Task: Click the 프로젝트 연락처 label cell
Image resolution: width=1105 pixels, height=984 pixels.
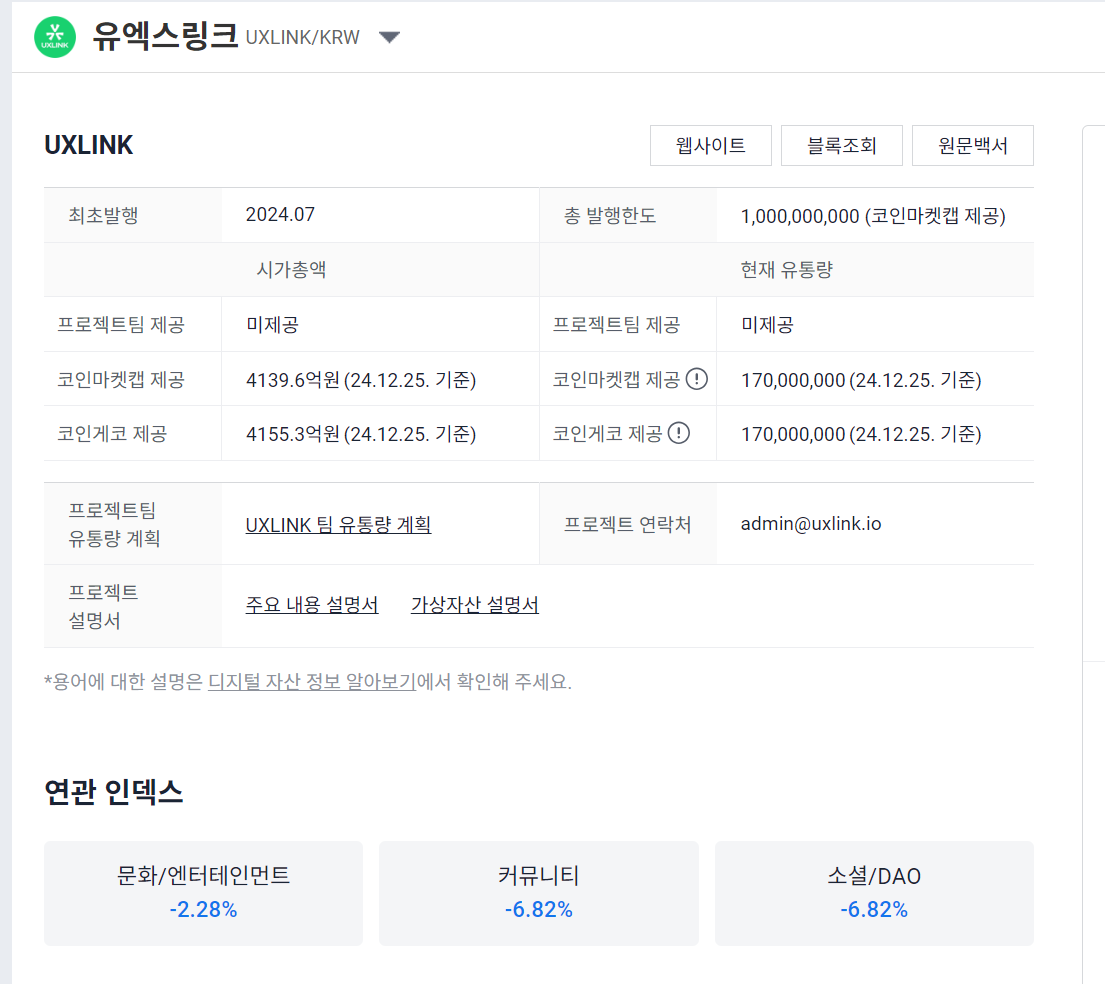Action: (628, 524)
